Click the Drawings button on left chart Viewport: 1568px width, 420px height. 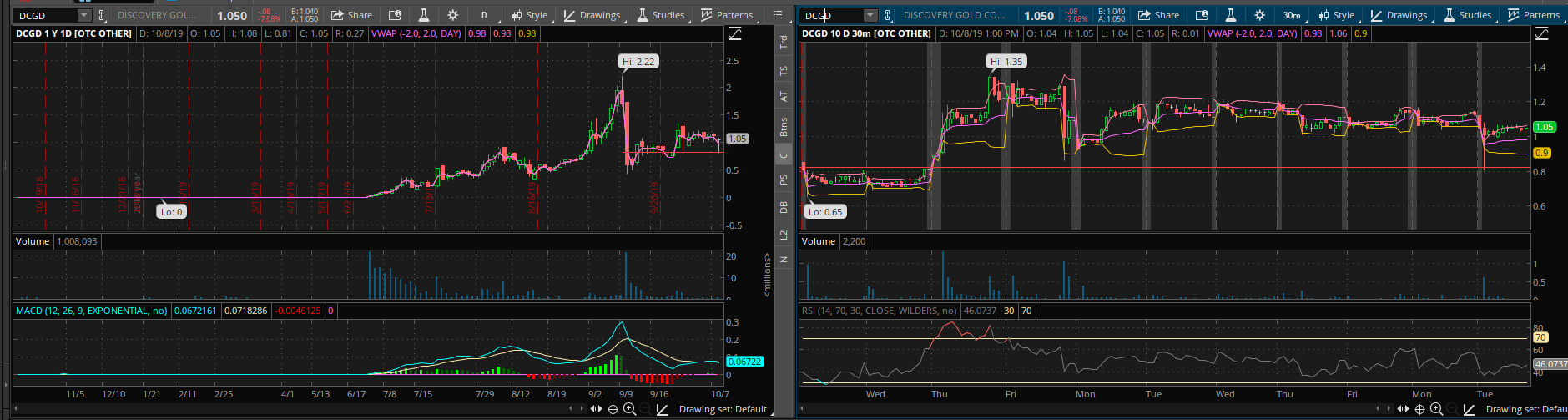coord(592,15)
